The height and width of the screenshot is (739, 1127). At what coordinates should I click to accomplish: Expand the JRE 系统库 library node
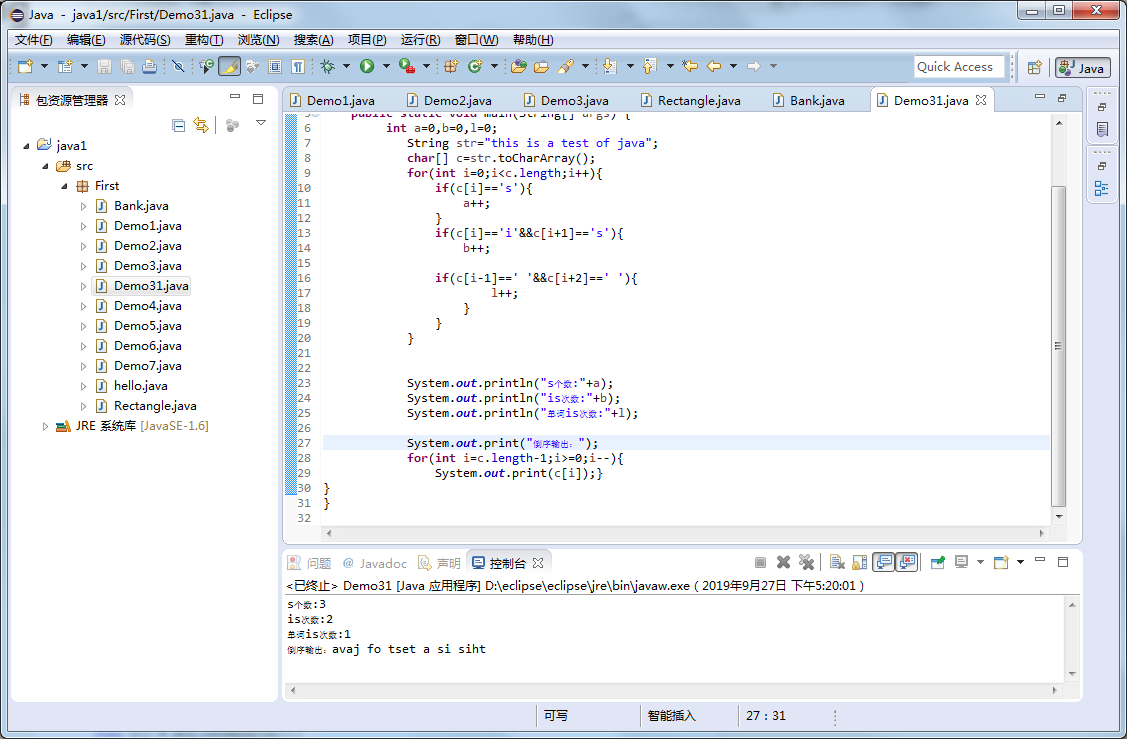coord(45,426)
